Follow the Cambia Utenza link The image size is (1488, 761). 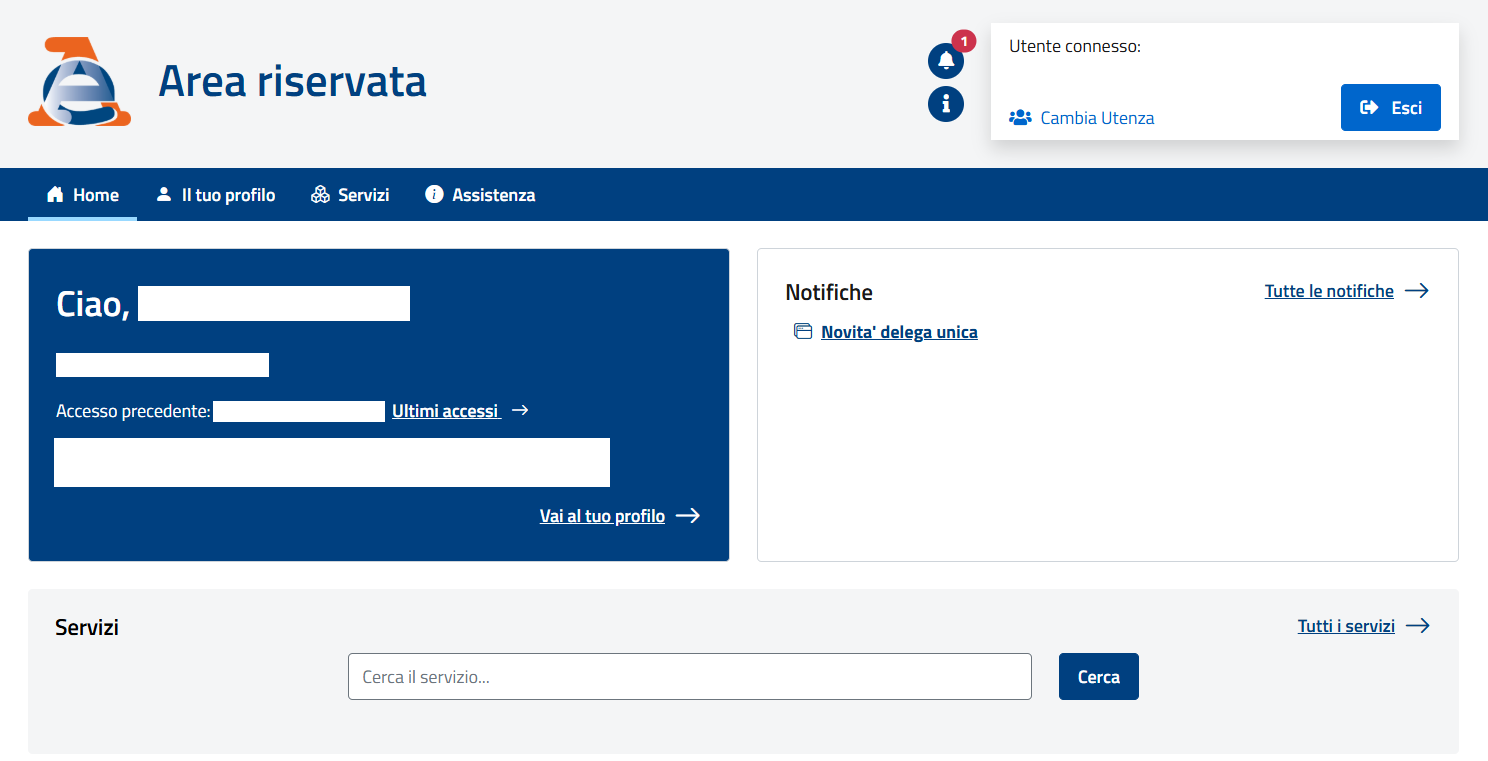coord(1097,118)
